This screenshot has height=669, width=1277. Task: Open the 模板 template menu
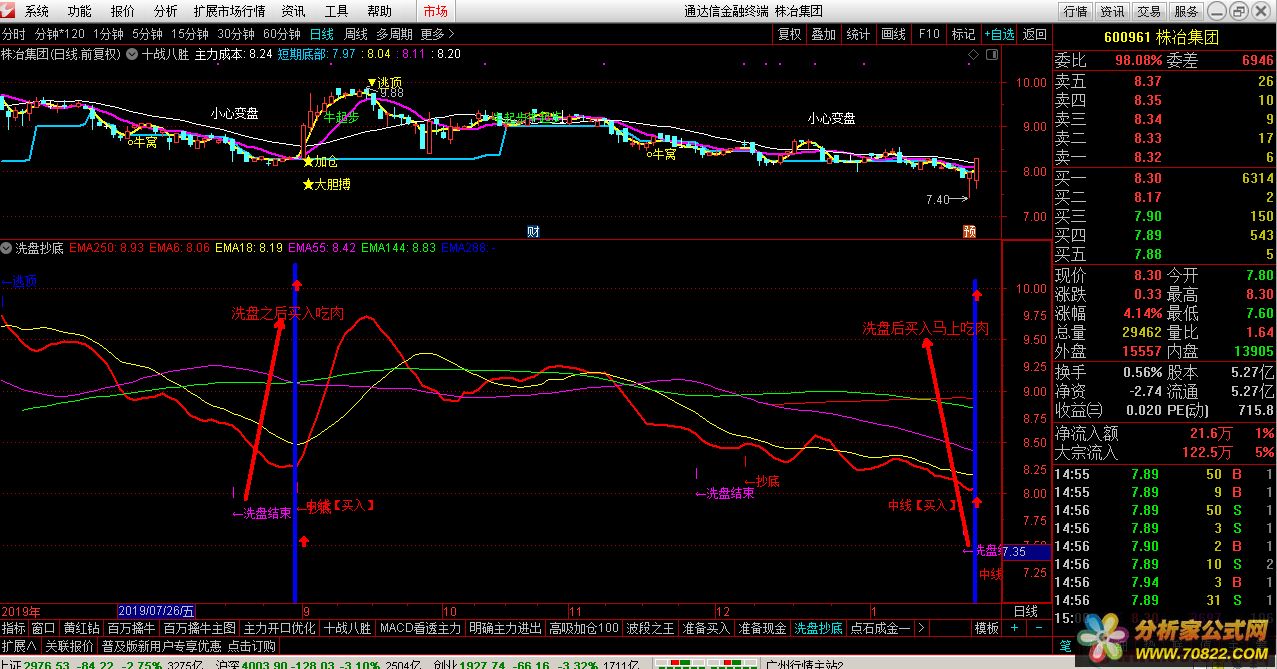point(987,628)
